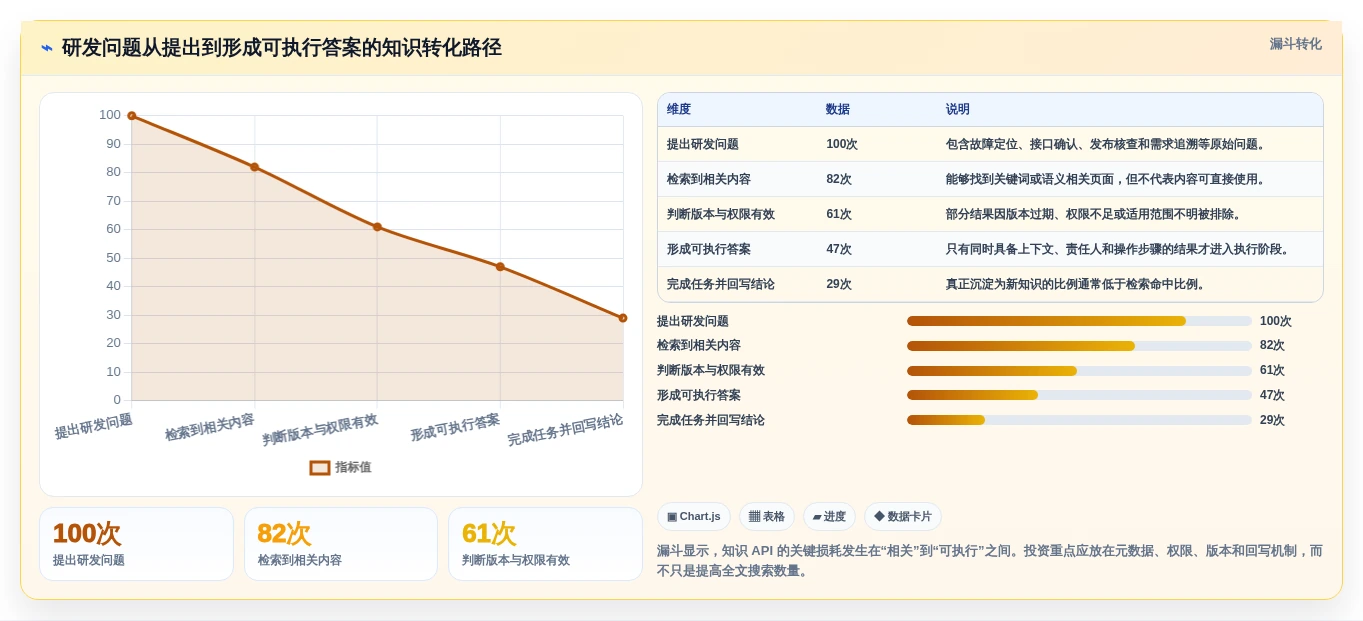Click the 82次 cell in the table

pyautogui.click(x=839, y=179)
